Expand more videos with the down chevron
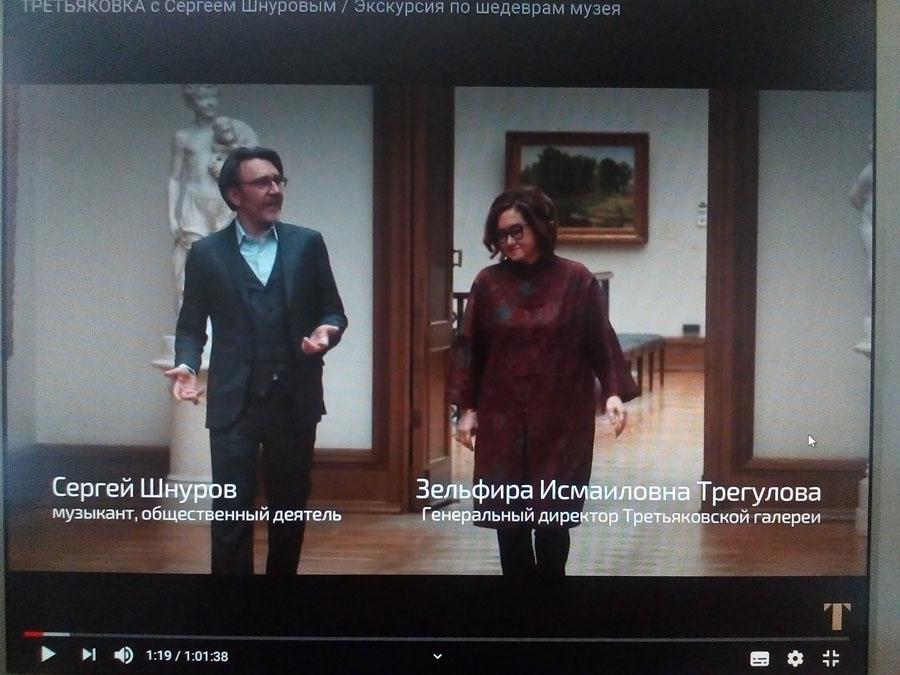 [x=437, y=656]
